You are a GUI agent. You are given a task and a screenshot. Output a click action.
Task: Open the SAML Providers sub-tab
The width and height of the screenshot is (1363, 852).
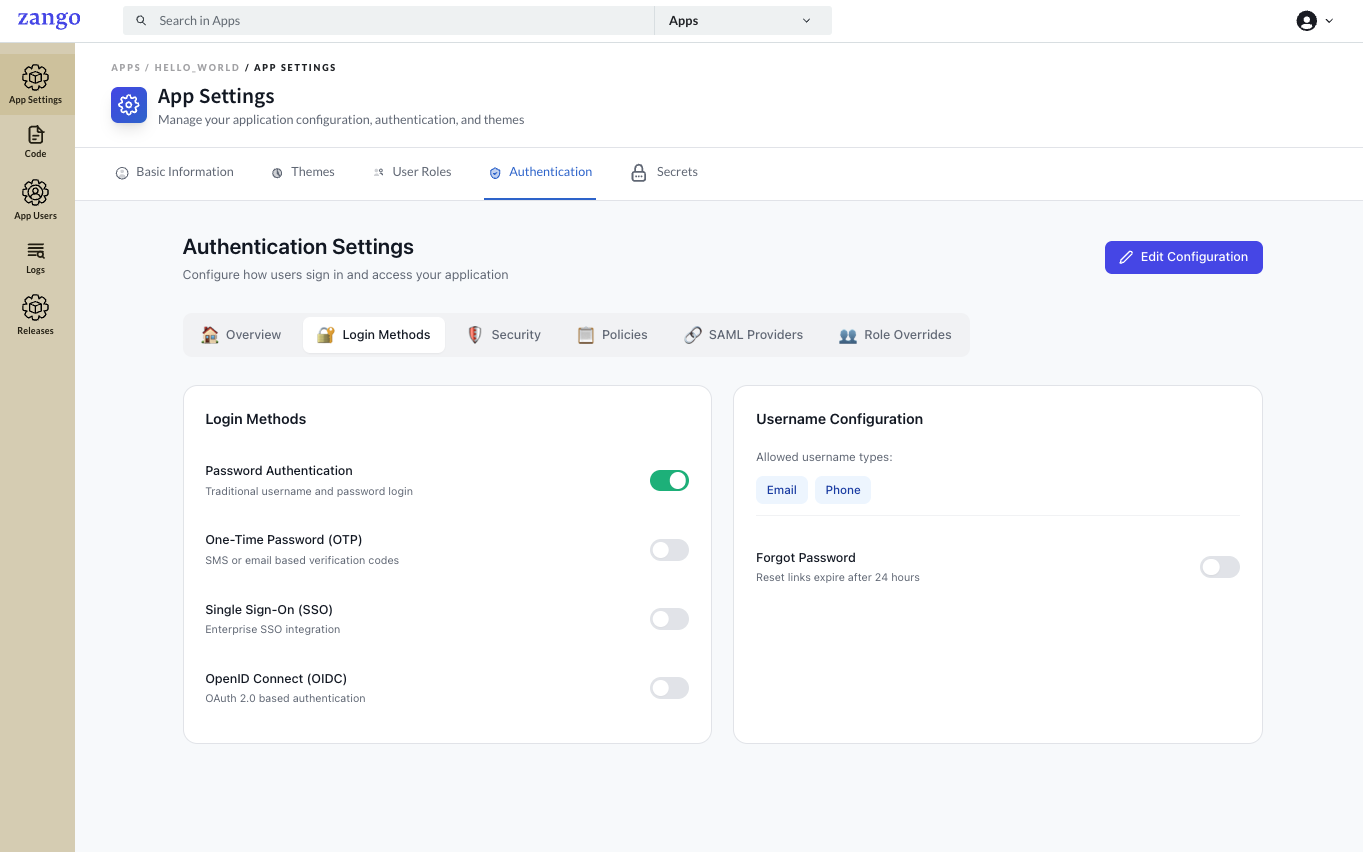click(x=743, y=335)
